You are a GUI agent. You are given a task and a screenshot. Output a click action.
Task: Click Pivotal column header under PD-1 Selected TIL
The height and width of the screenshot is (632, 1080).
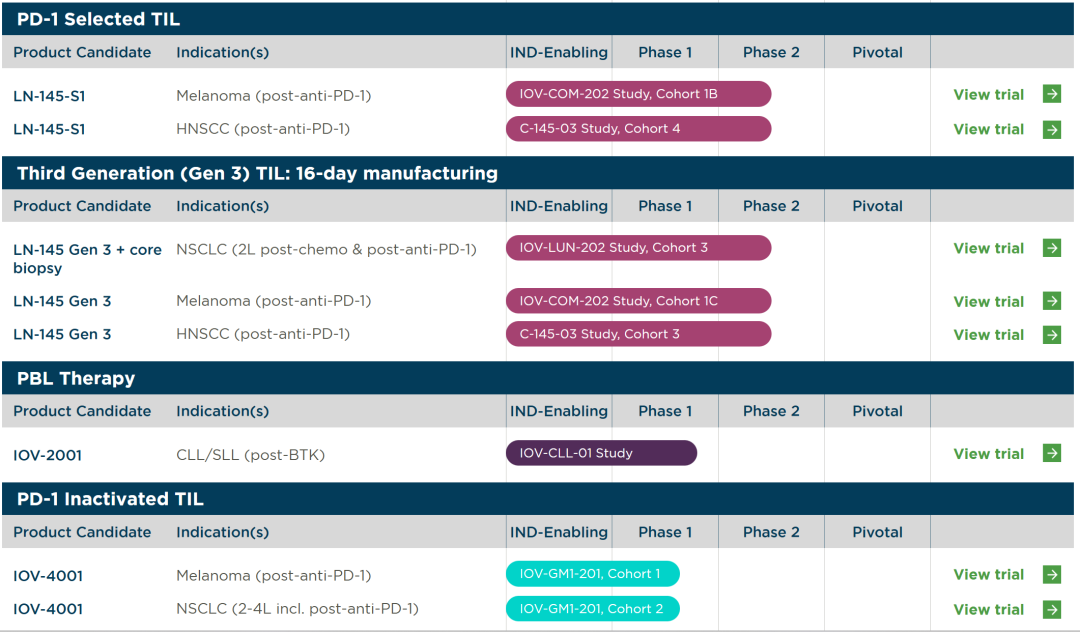point(878,52)
